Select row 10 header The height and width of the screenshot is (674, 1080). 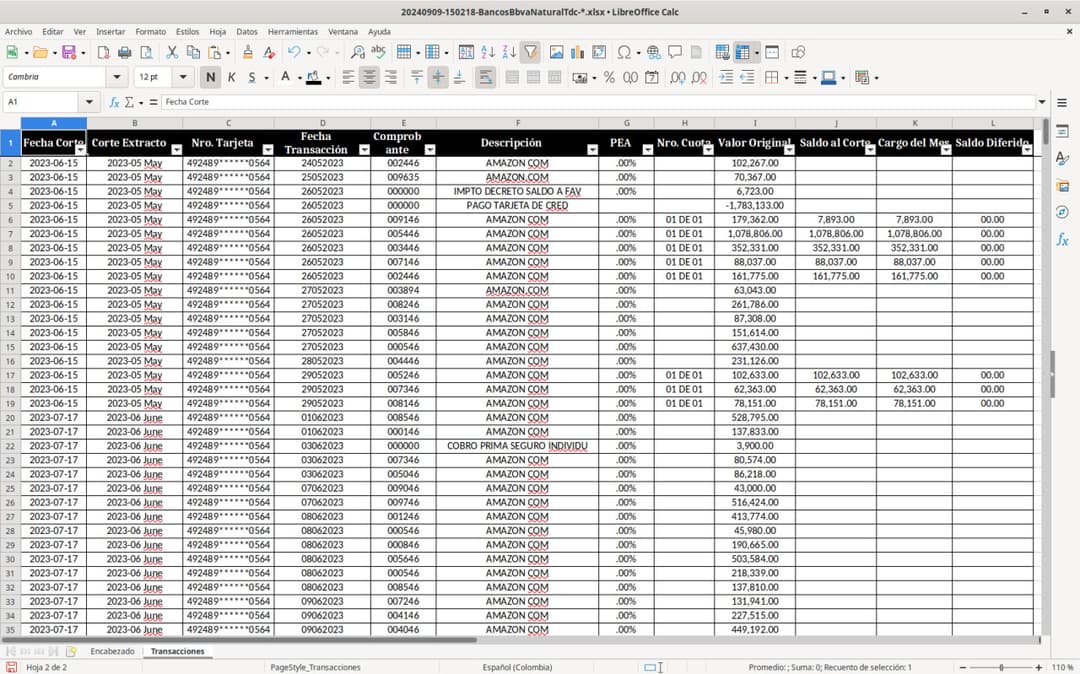pyautogui.click(x=10, y=276)
